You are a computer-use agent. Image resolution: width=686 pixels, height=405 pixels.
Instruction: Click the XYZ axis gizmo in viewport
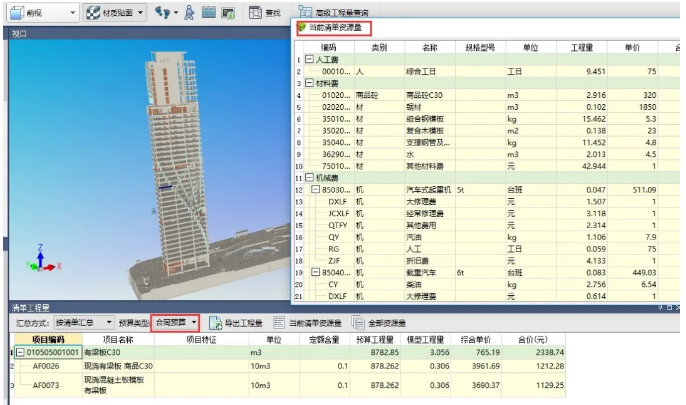[x=42, y=258]
